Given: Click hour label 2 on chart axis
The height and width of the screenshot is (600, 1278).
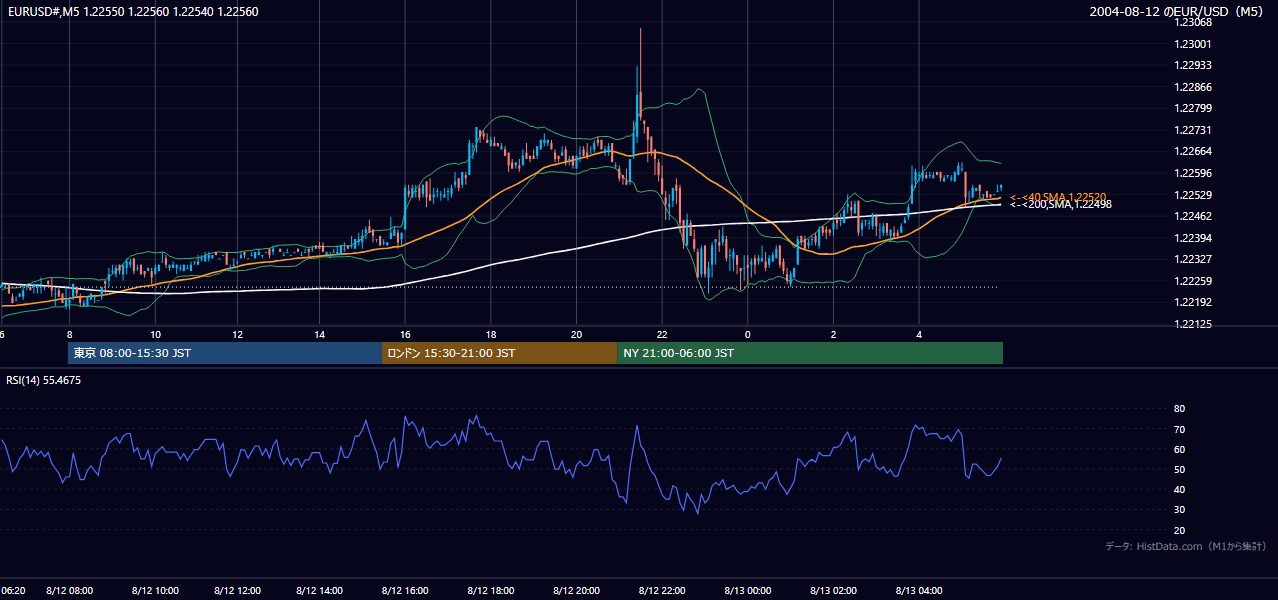Looking at the screenshot, I should tap(833, 334).
